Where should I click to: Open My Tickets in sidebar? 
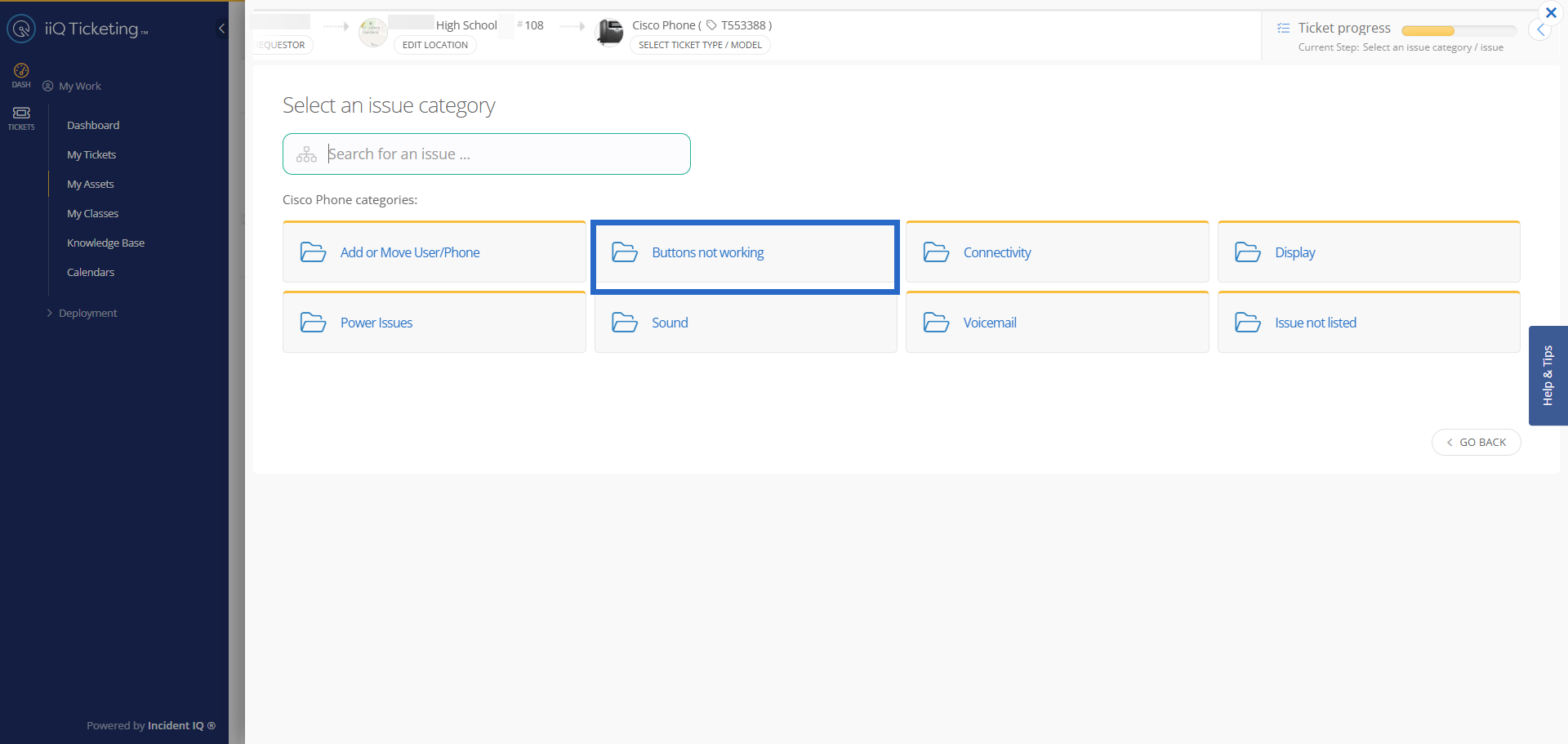tap(91, 154)
